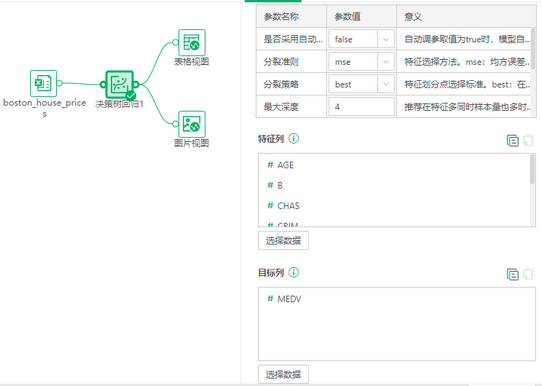Click the 决策树回归1 node label
Screen dimensions: 542x386
[119, 104]
